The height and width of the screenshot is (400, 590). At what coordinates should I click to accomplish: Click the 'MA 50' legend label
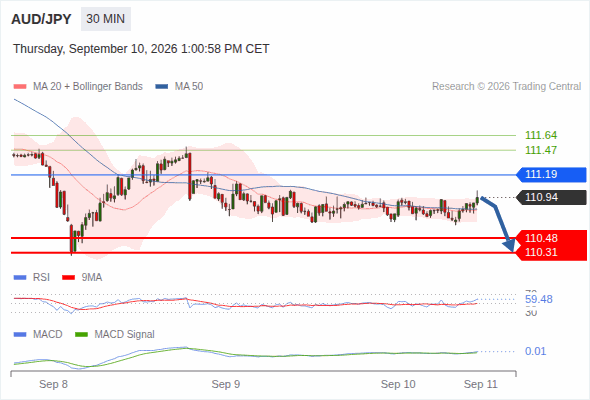pyautogui.click(x=189, y=87)
